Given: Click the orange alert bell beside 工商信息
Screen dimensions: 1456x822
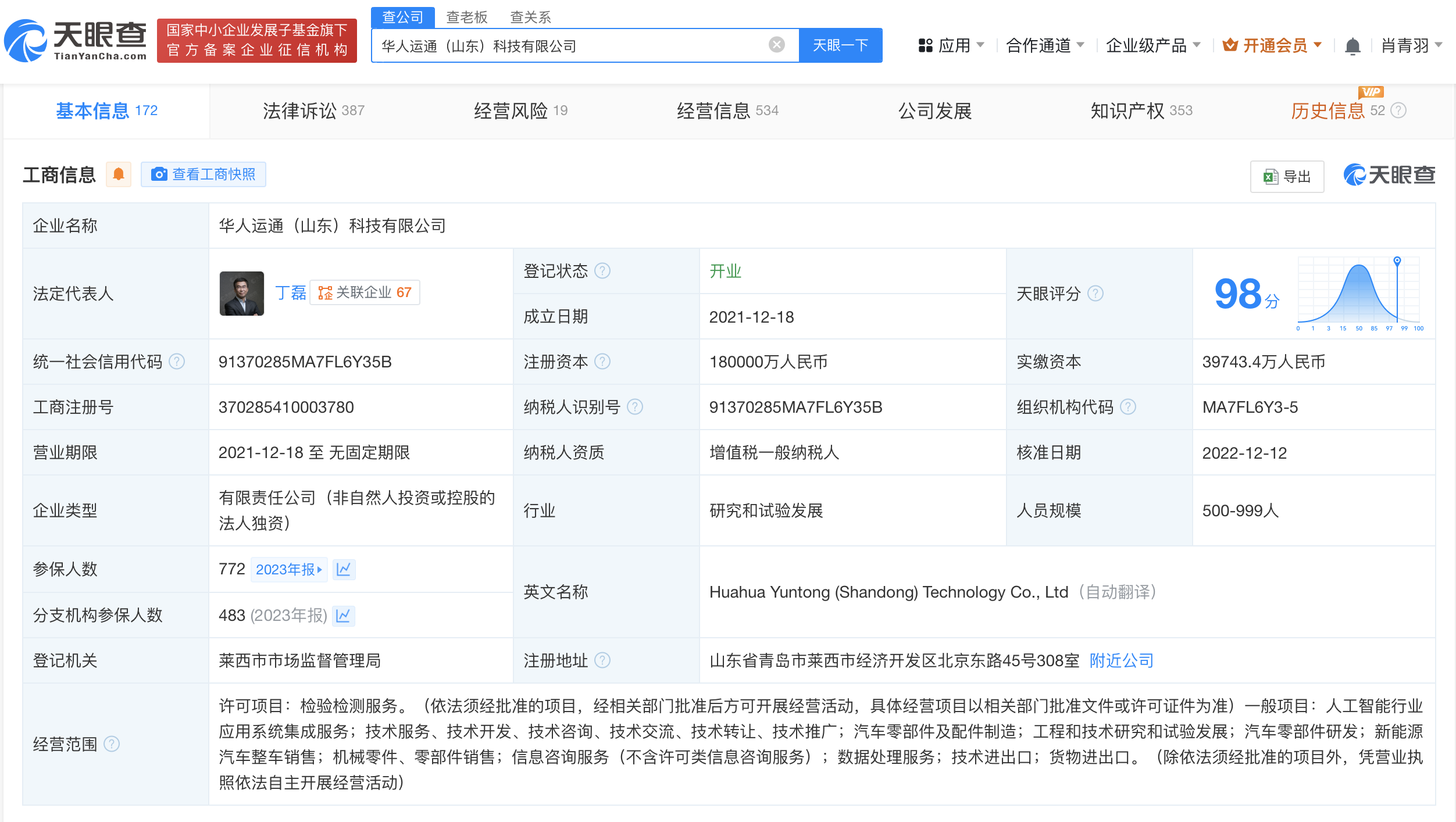Looking at the screenshot, I should click(x=119, y=174).
